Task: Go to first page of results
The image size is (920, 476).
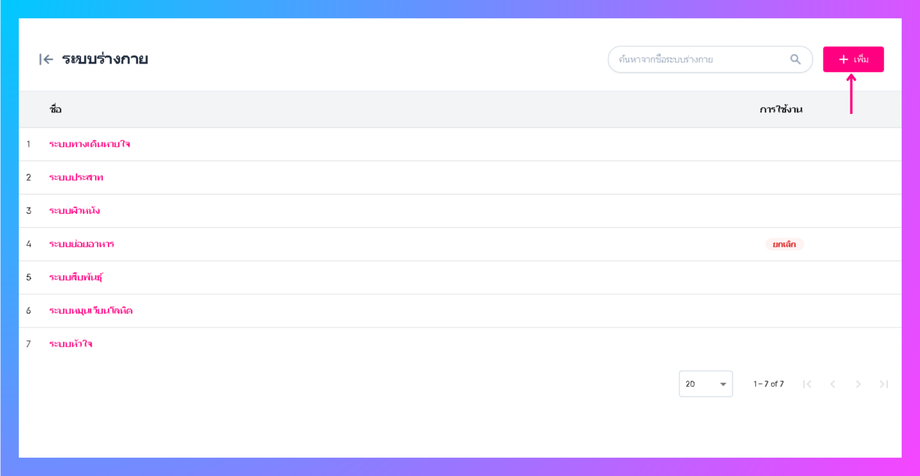Action: [x=807, y=384]
